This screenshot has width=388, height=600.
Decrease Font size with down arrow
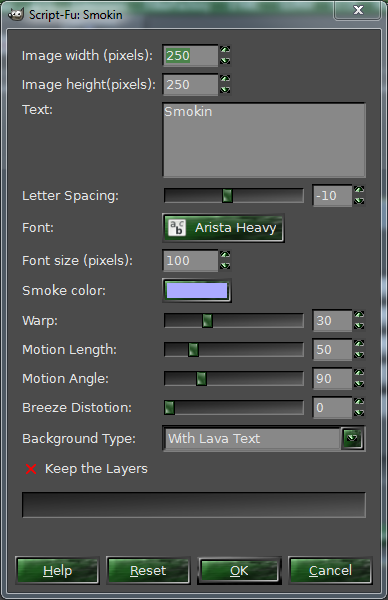(x=225, y=266)
